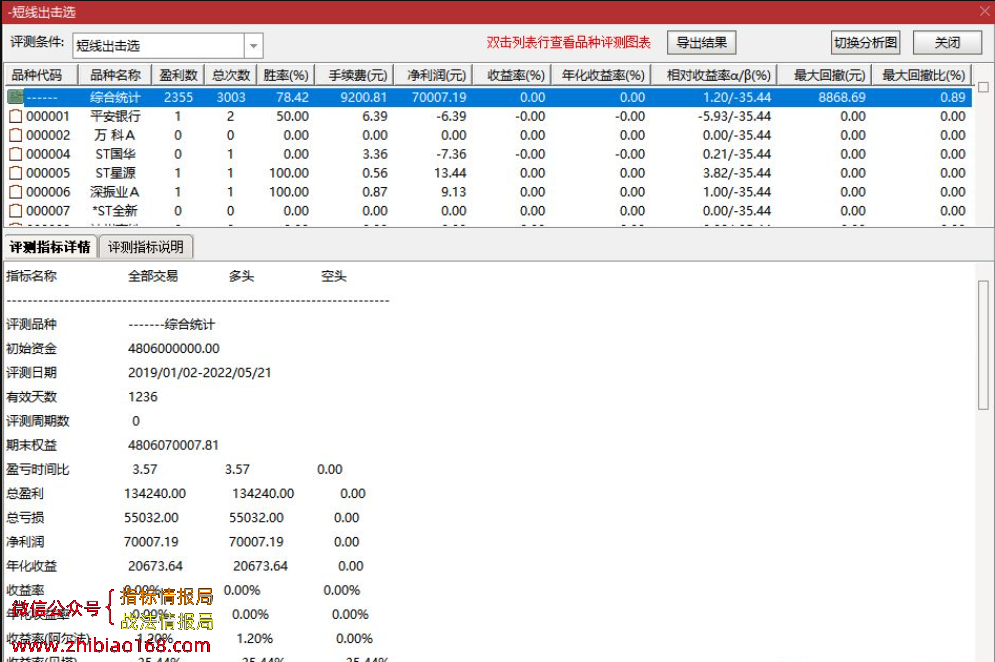Screen dimensions: 995x662
Task: Select the 综合统计 summary row
Action: 489,97
